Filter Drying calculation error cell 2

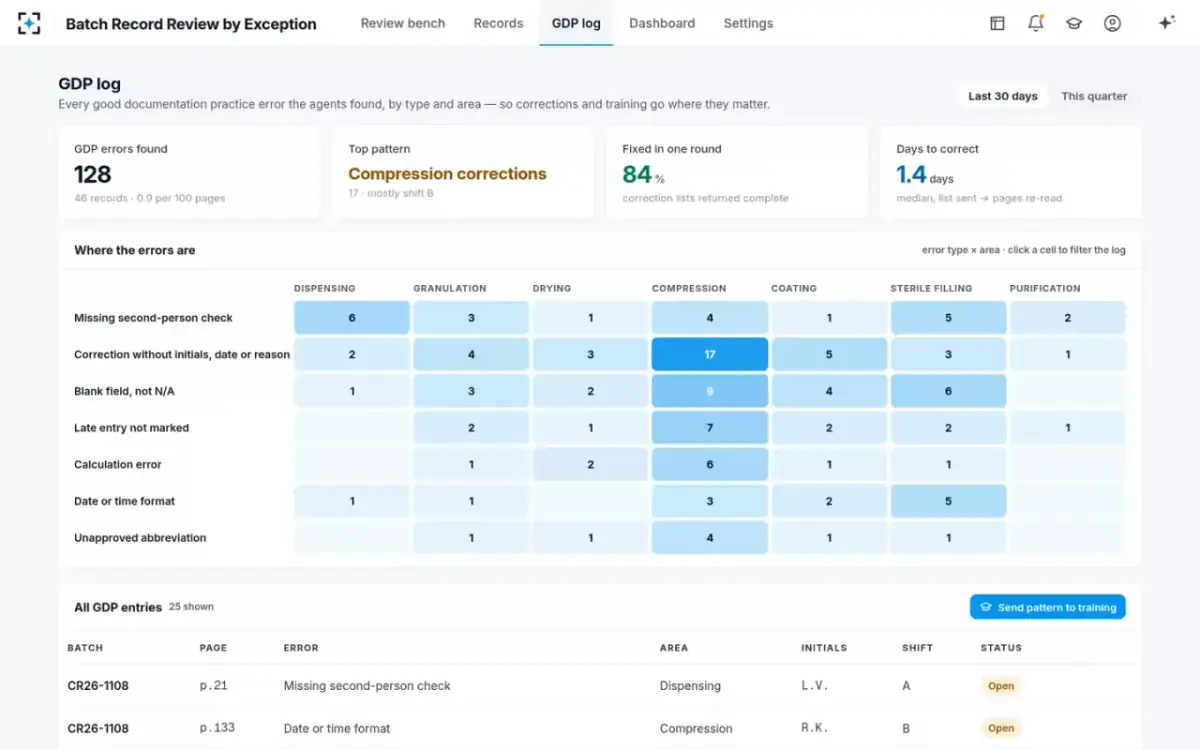[591, 464]
